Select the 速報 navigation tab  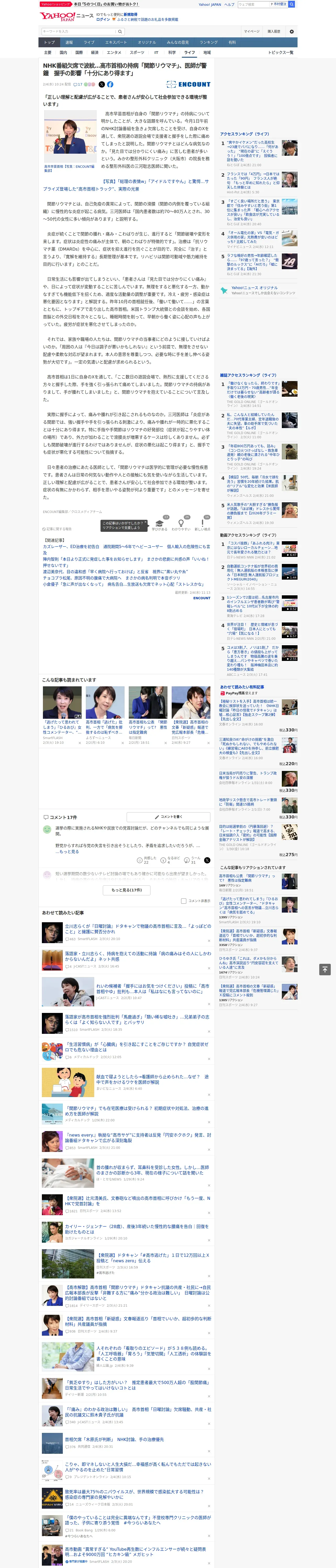click(69, 43)
